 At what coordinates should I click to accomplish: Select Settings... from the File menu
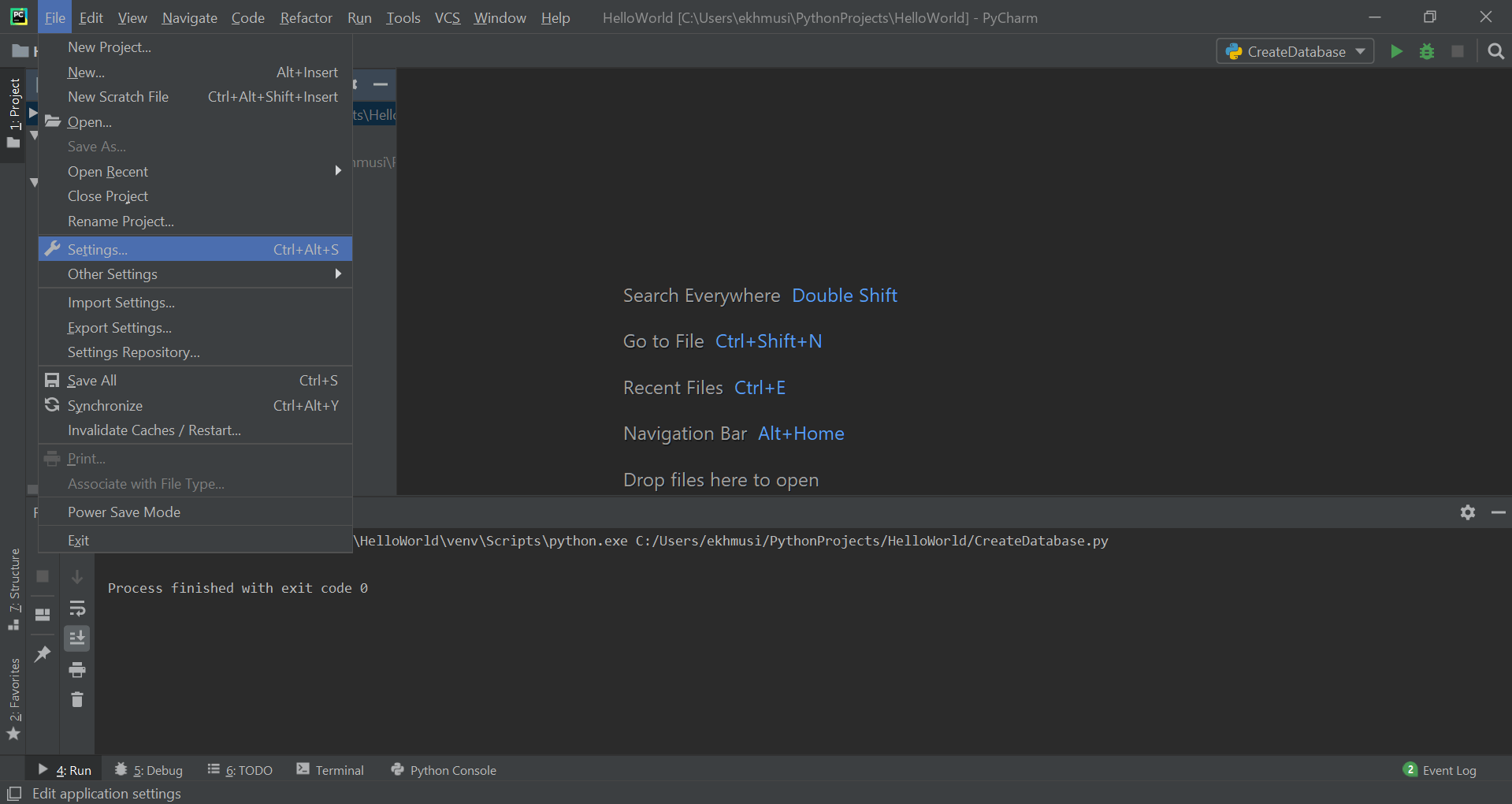click(x=98, y=250)
